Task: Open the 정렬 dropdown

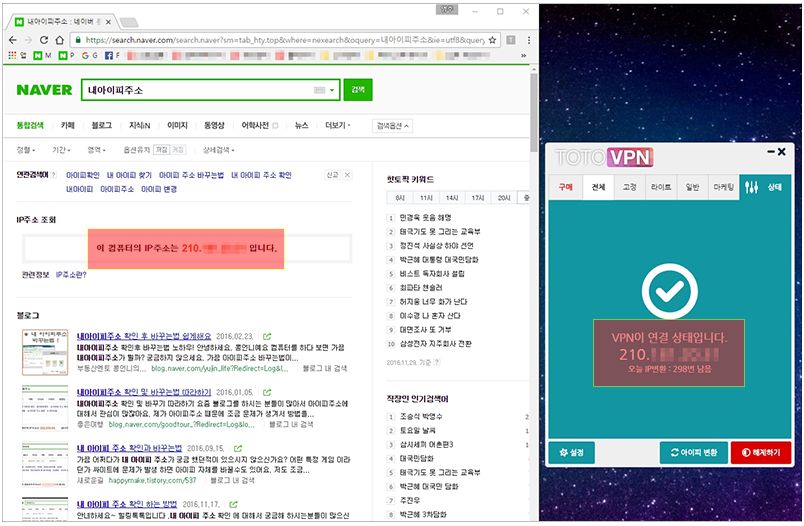Action: [x=26, y=150]
